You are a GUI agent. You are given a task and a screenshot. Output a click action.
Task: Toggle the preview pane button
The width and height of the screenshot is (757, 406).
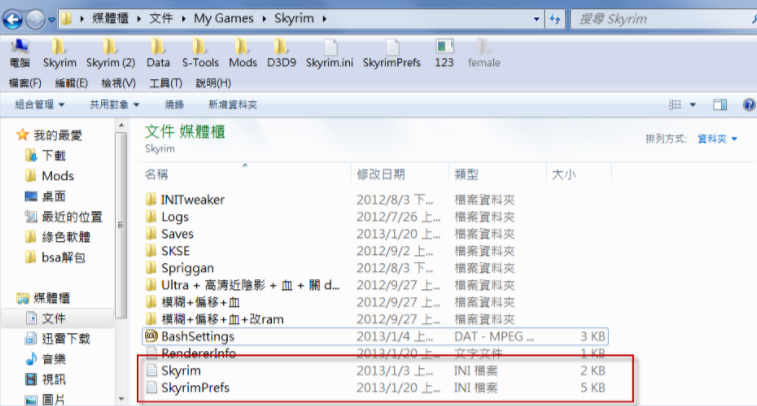coord(720,104)
